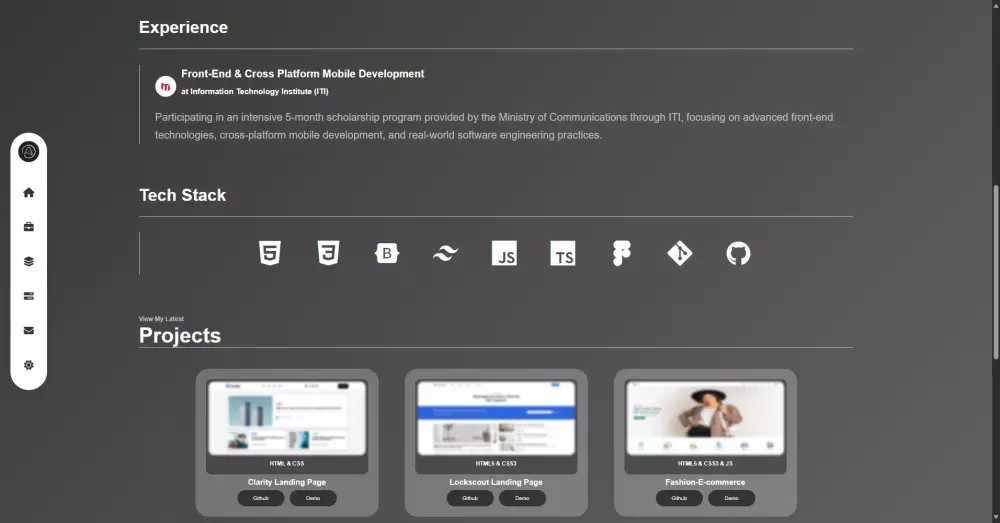The image size is (1000, 523).
Task: Click the page vertical scrollbar thumb
Action: coord(996,272)
